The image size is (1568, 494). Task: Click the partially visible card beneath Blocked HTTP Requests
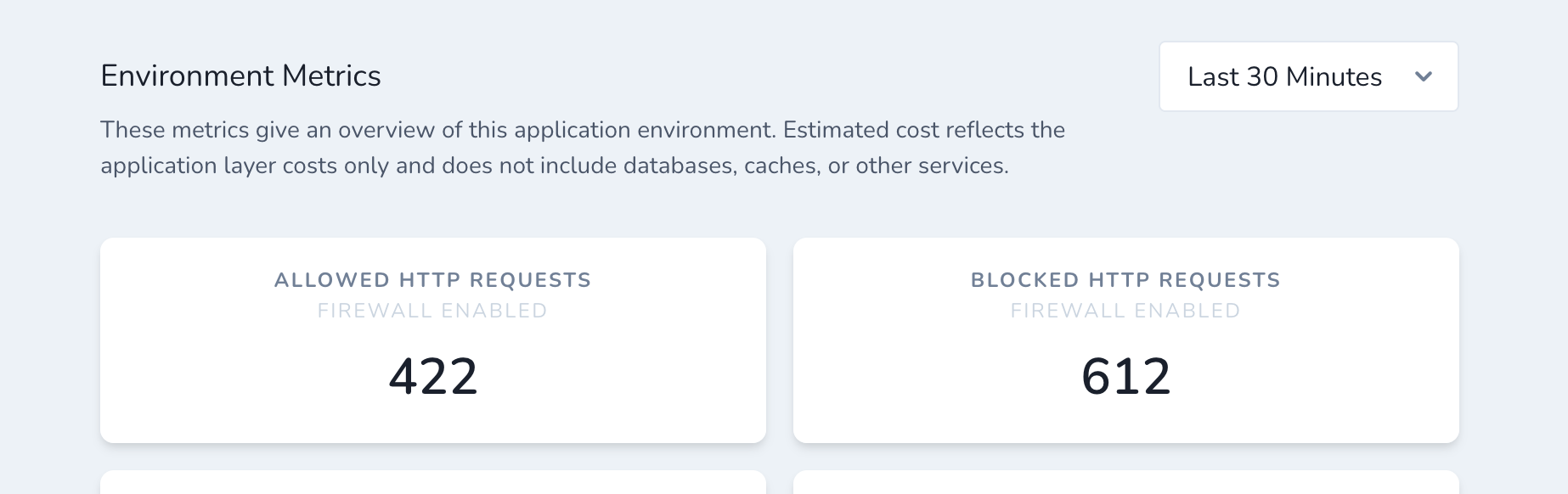[x=1125, y=483]
